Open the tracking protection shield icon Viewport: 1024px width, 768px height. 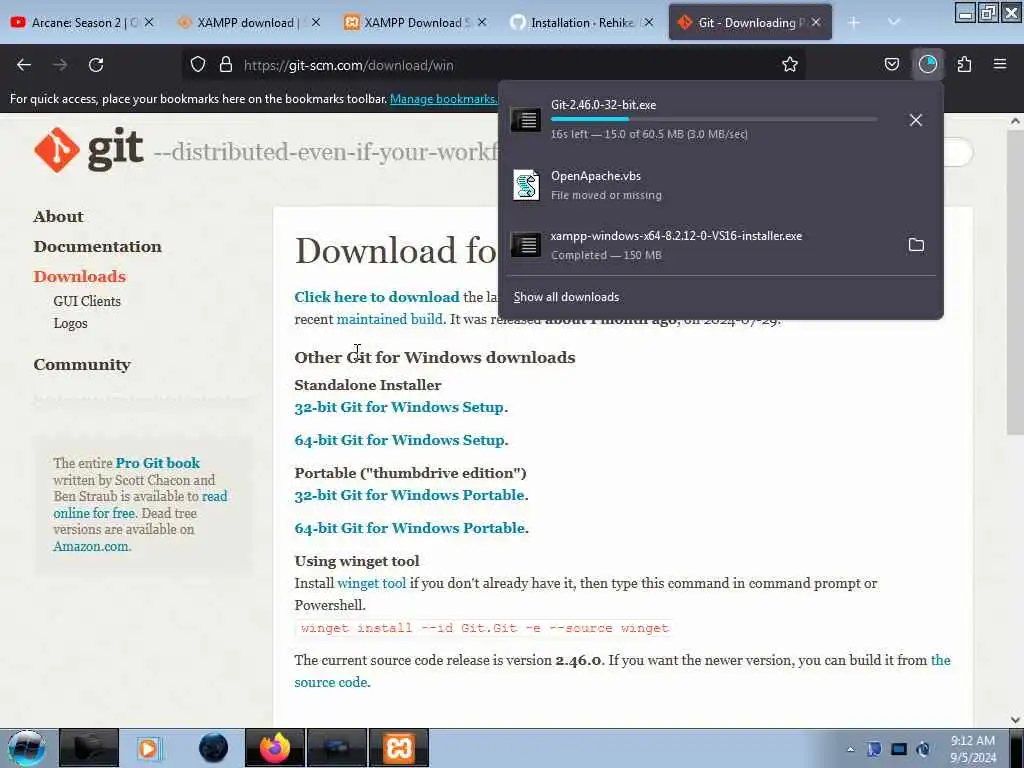point(198,65)
